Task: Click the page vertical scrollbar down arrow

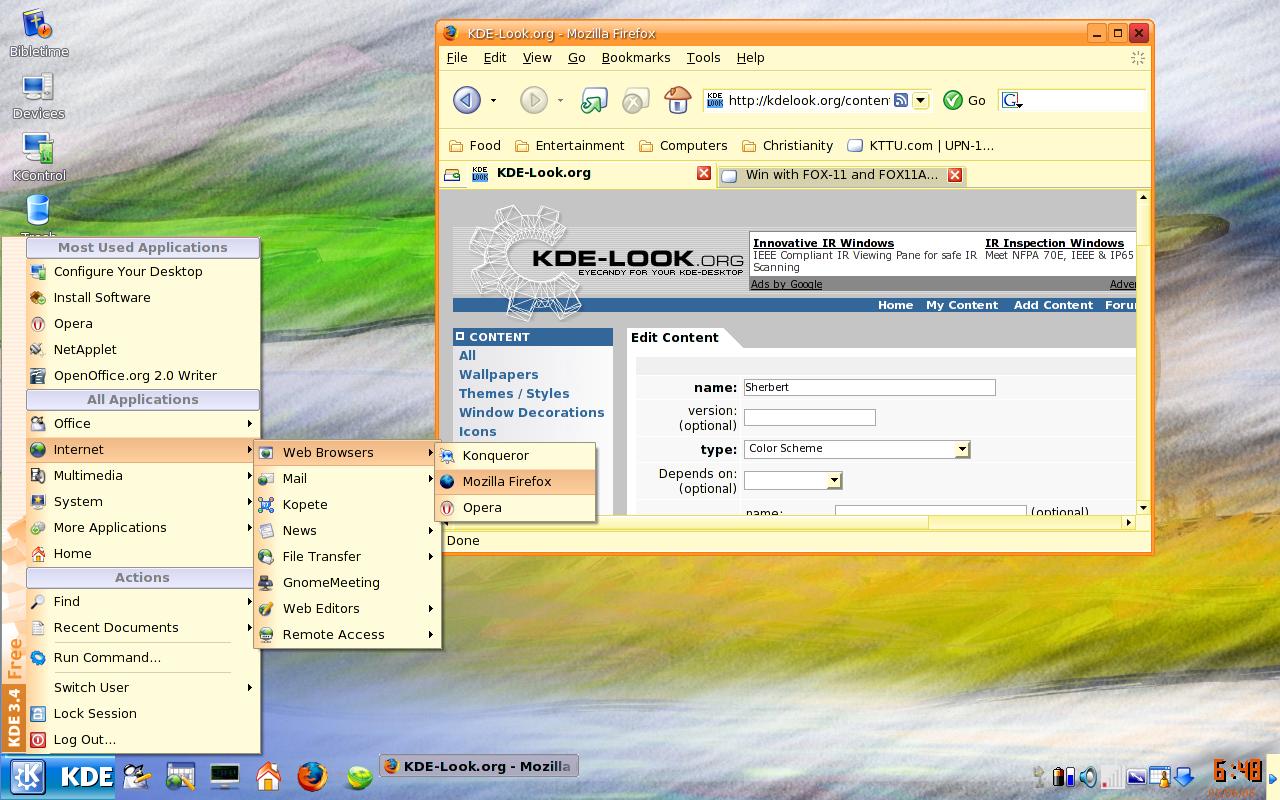Action: click(x=1143, y=507)
